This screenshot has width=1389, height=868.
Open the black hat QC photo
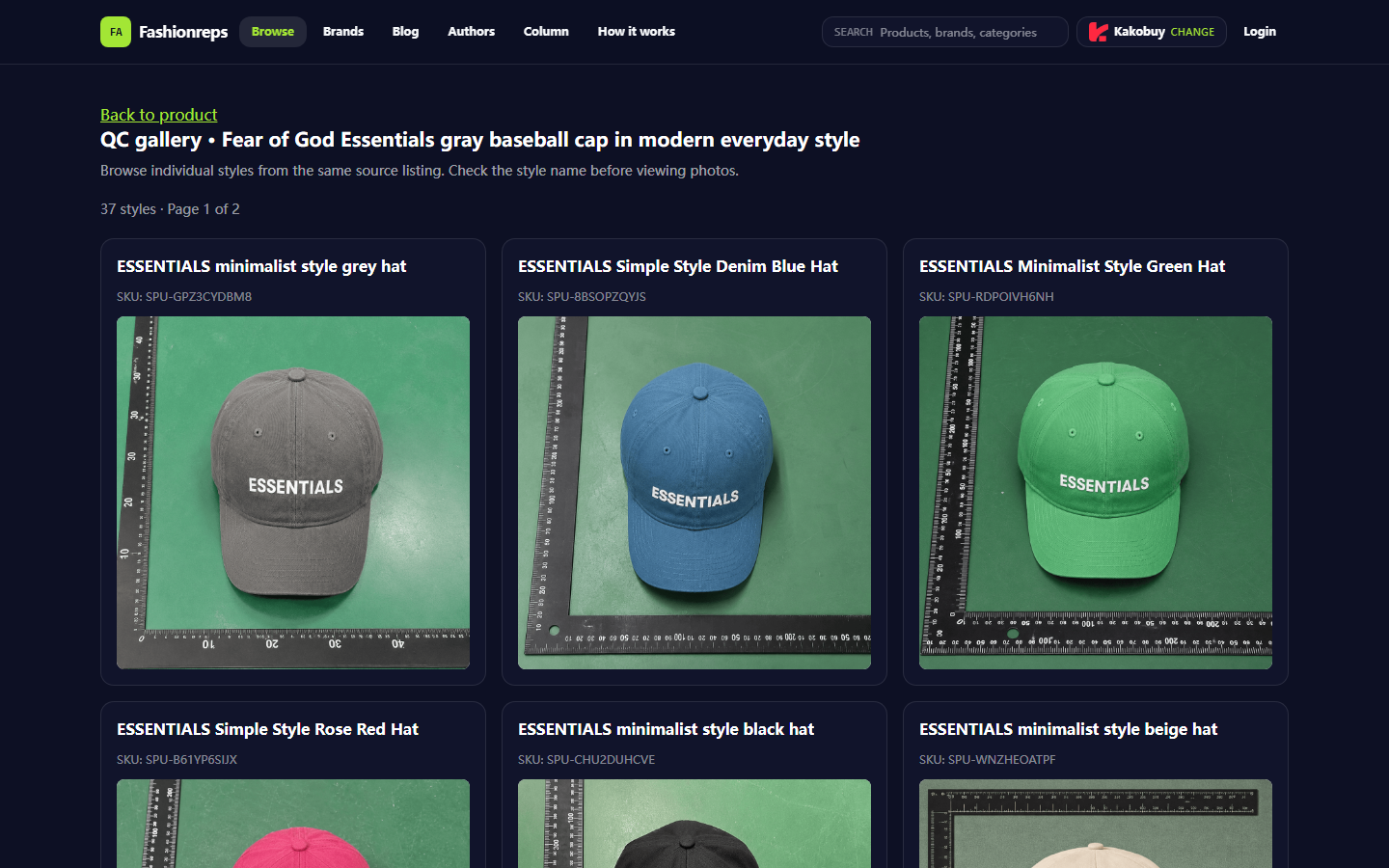pyautogui.click(x=694, y=824)
